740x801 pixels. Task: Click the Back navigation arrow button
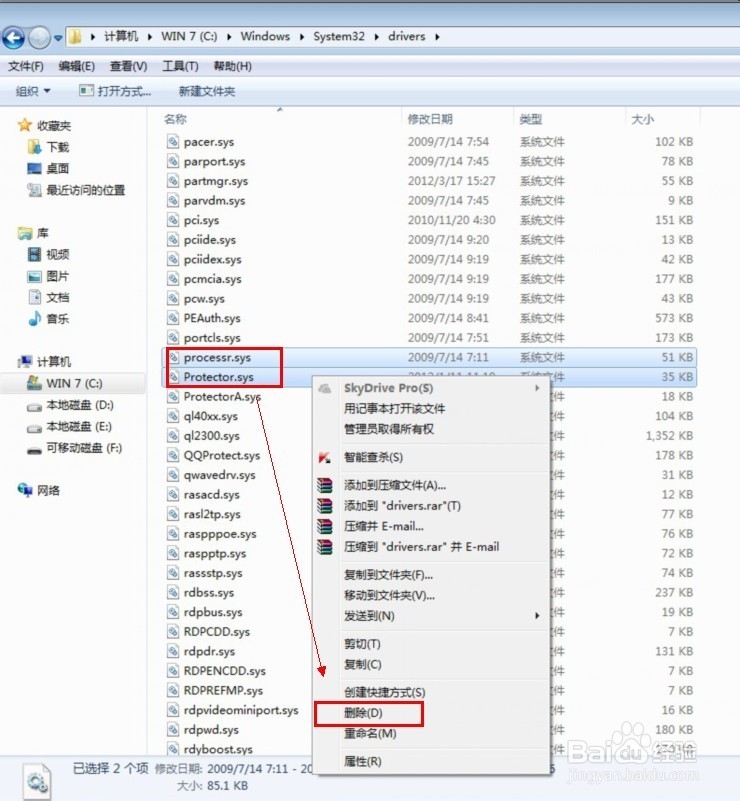pyautogui.click(x=13, y=37)
